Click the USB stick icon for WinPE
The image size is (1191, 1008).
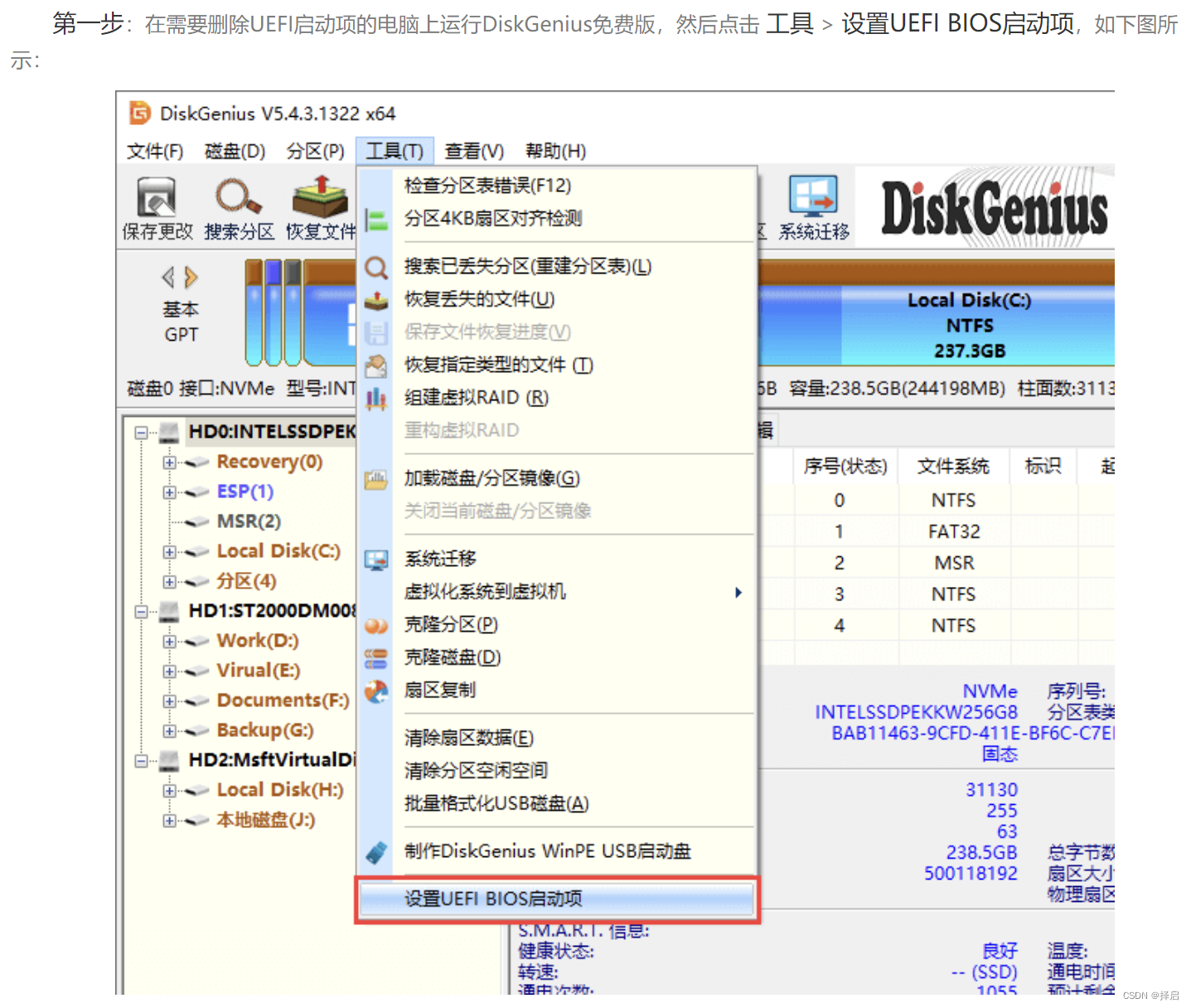pos(376,852)
